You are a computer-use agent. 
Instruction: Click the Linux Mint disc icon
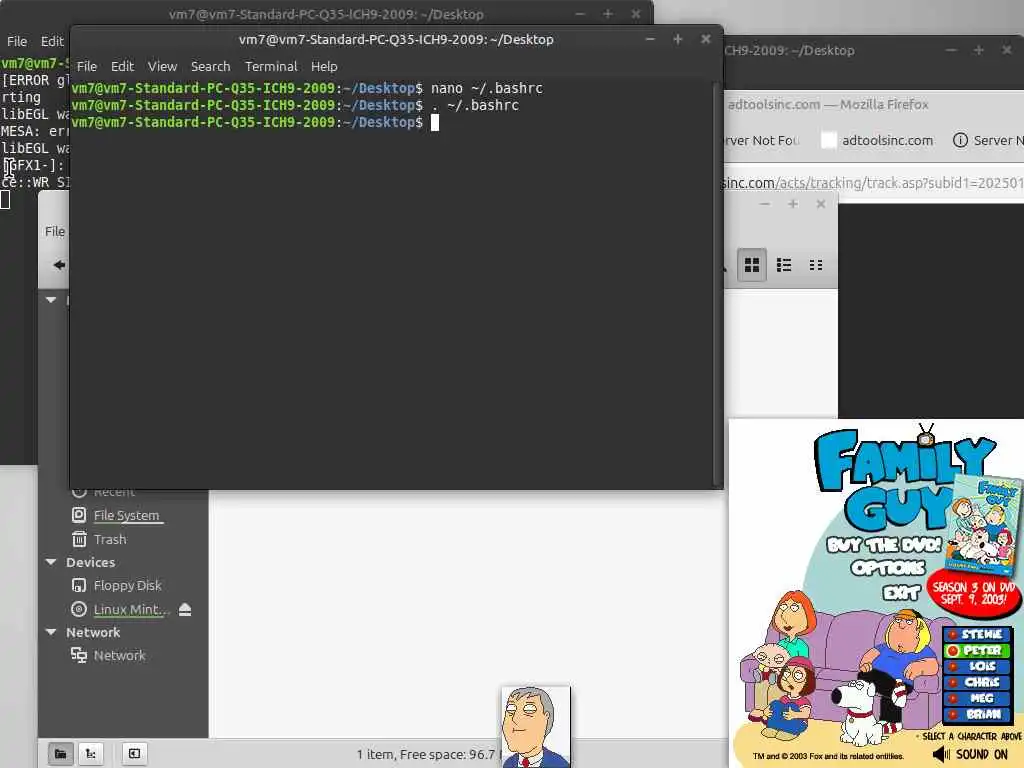(x=78, y=609)
